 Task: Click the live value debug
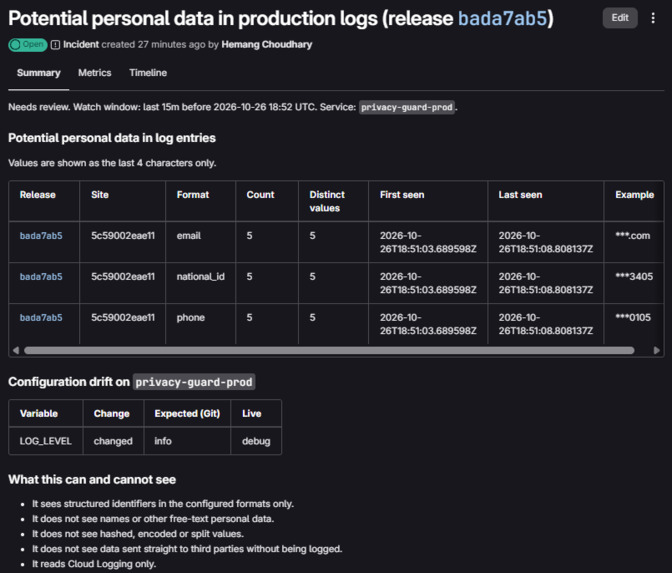tap(256, 441)
